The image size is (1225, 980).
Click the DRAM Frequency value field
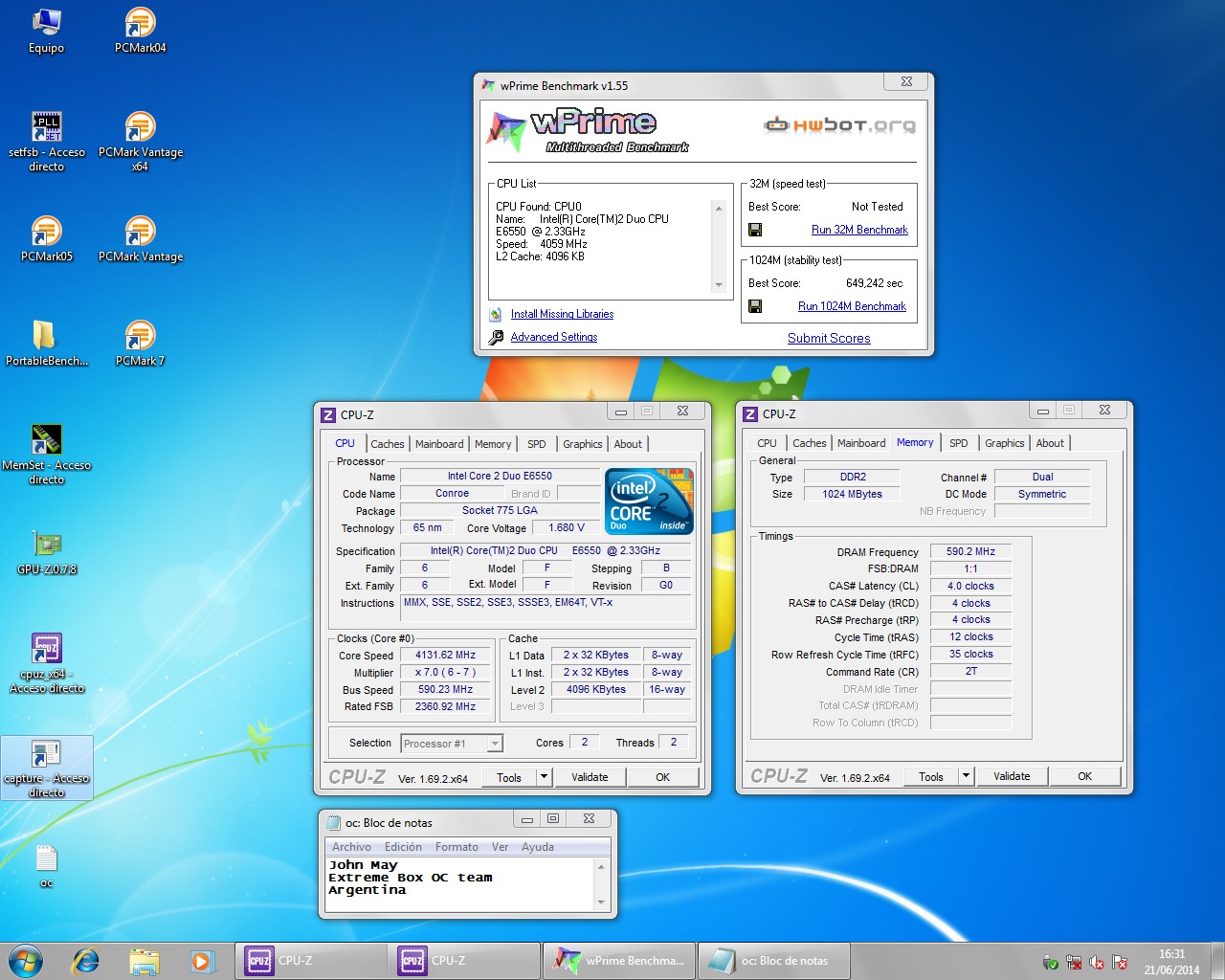click(970, 552)
